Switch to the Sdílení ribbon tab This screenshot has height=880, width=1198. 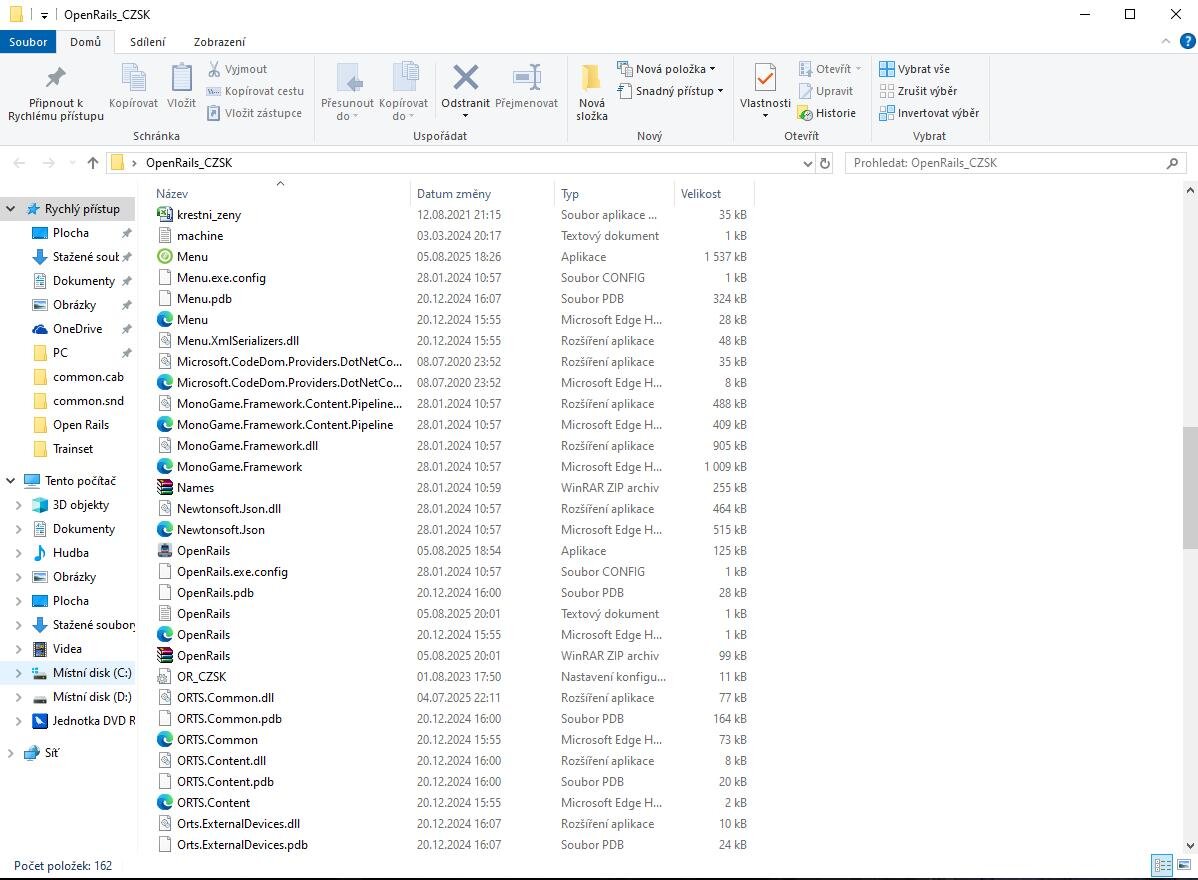click(x=147, y=42)
